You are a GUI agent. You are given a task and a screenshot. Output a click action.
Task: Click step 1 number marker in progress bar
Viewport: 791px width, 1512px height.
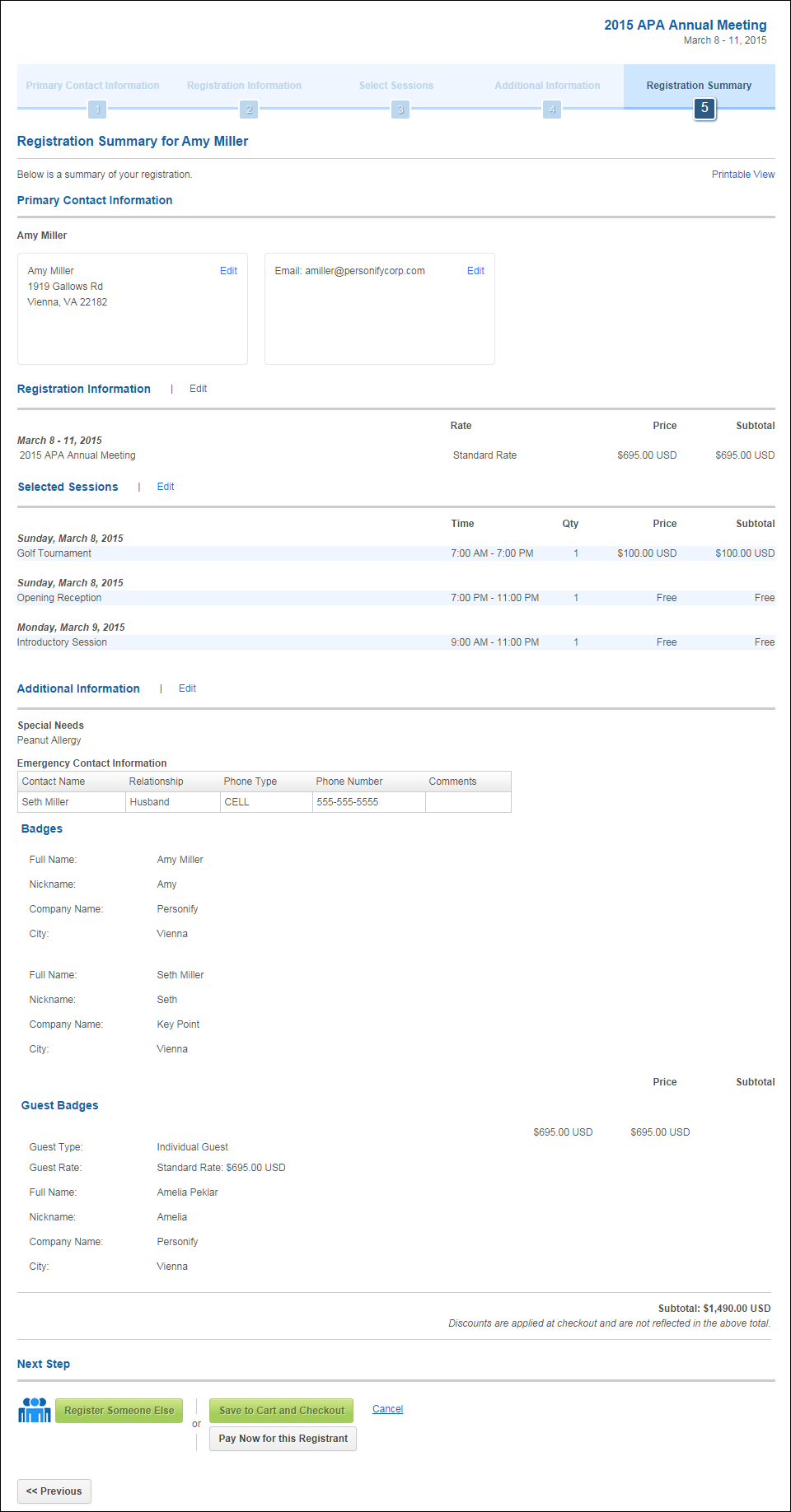97,109
